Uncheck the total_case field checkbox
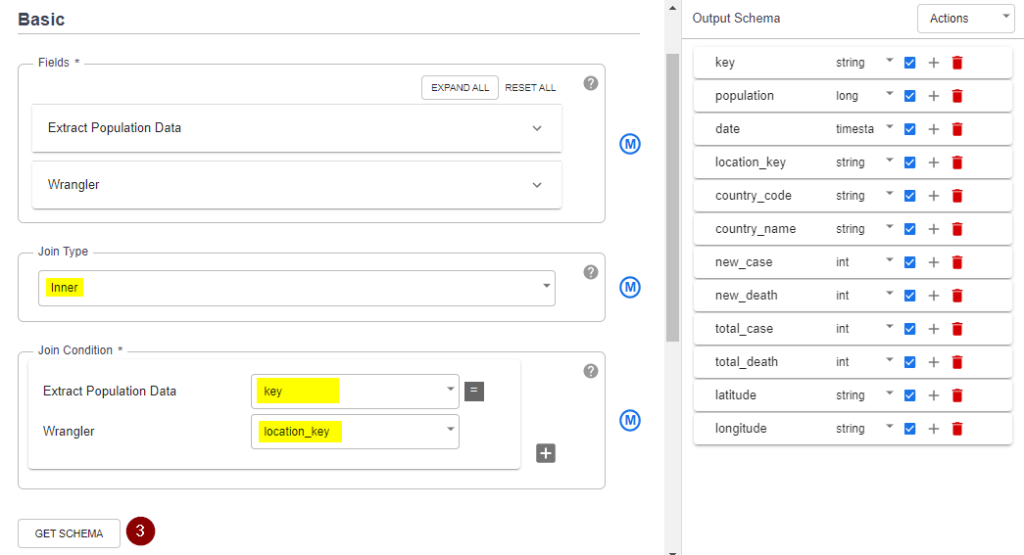 point(910,329)
